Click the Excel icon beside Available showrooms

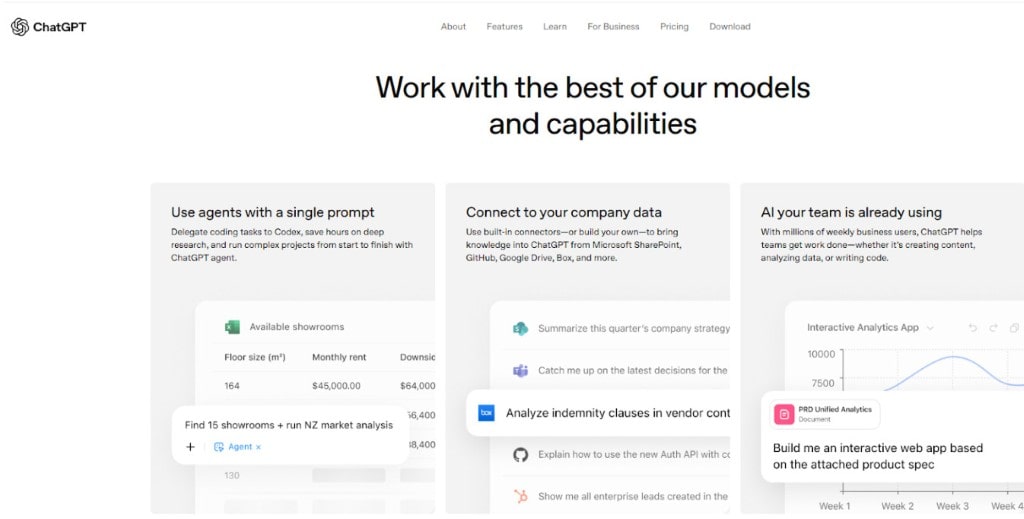232,327
